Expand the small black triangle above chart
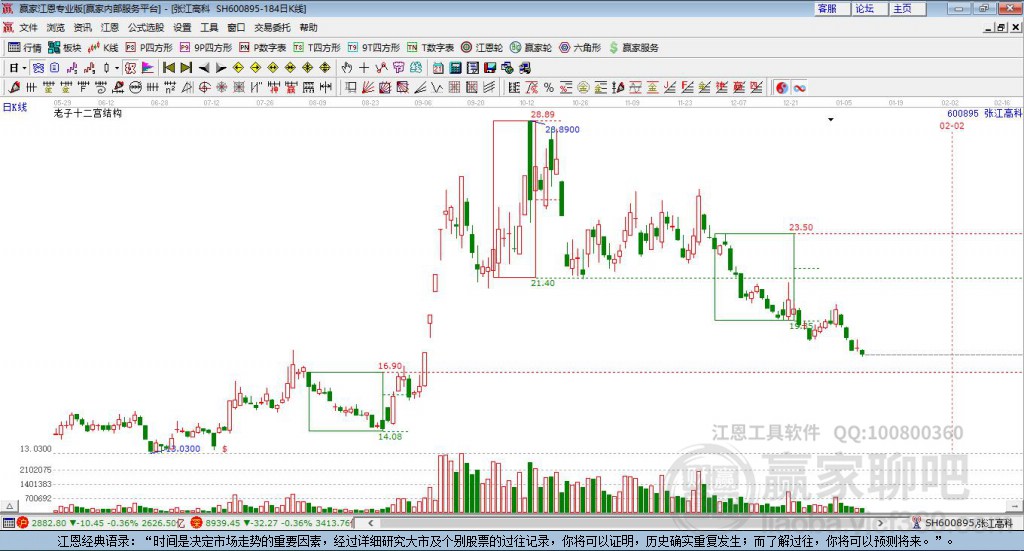The width and height of the screenshot is (1024, 551). [x=831, y=119]
